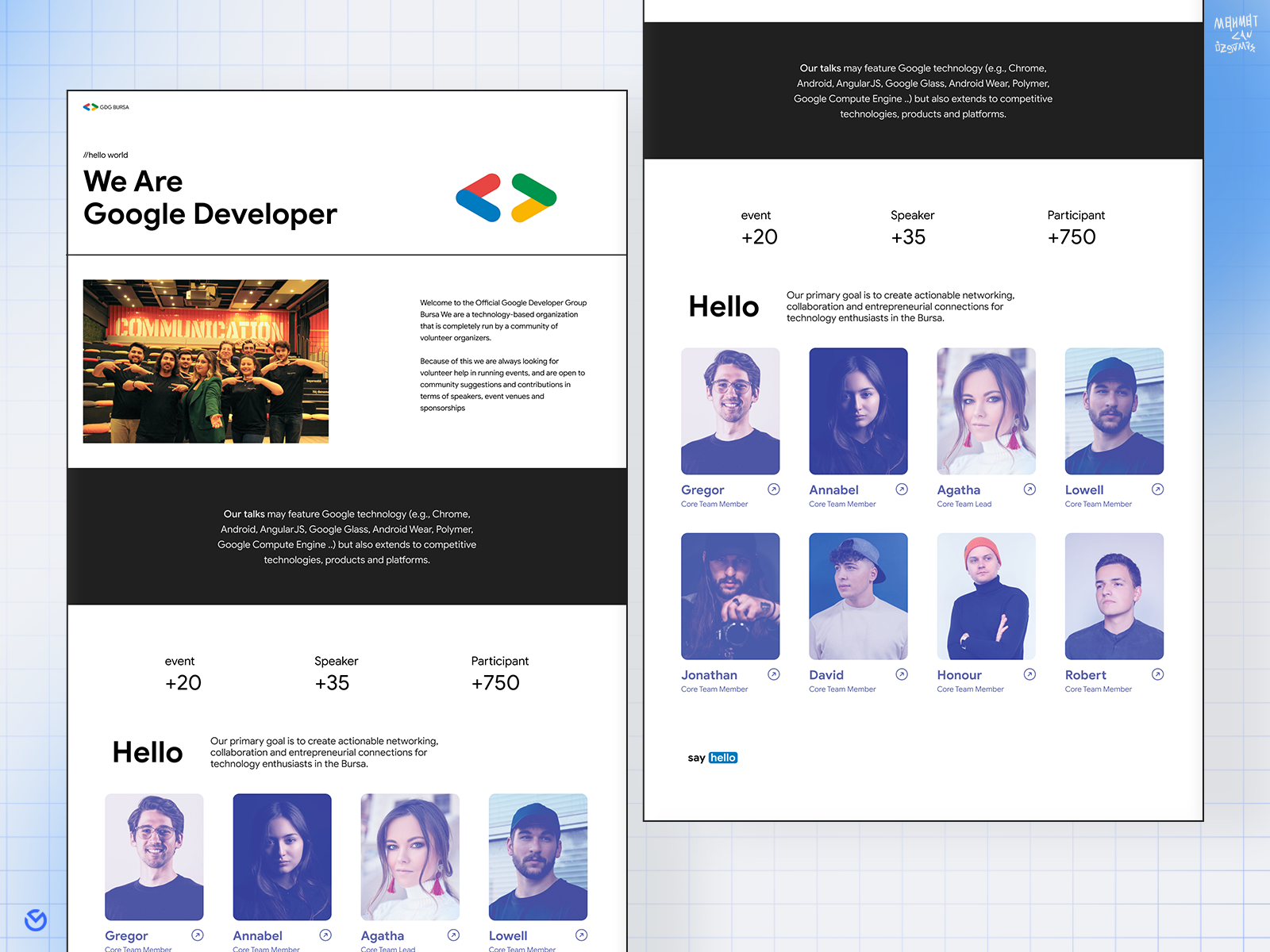Click the "+20" event count on the left page

click(x=183, y=683)
